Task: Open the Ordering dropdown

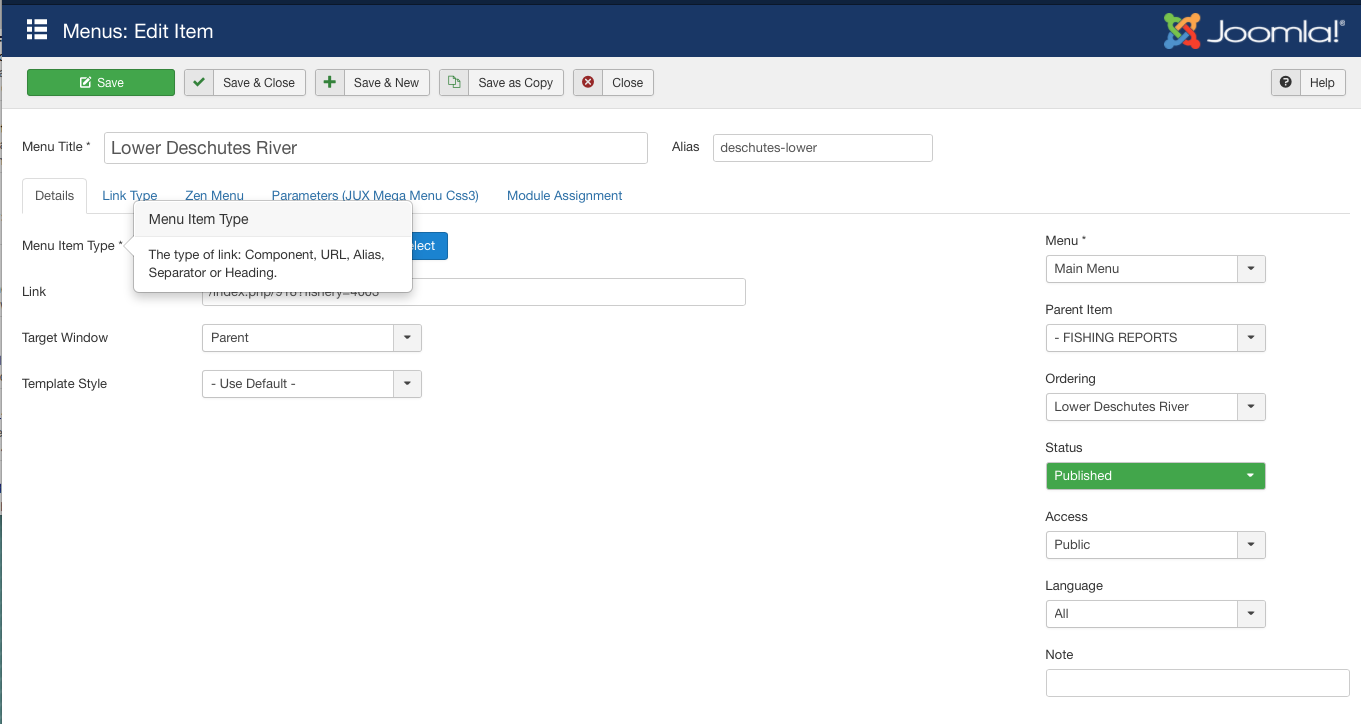Action: [1156, 407]
